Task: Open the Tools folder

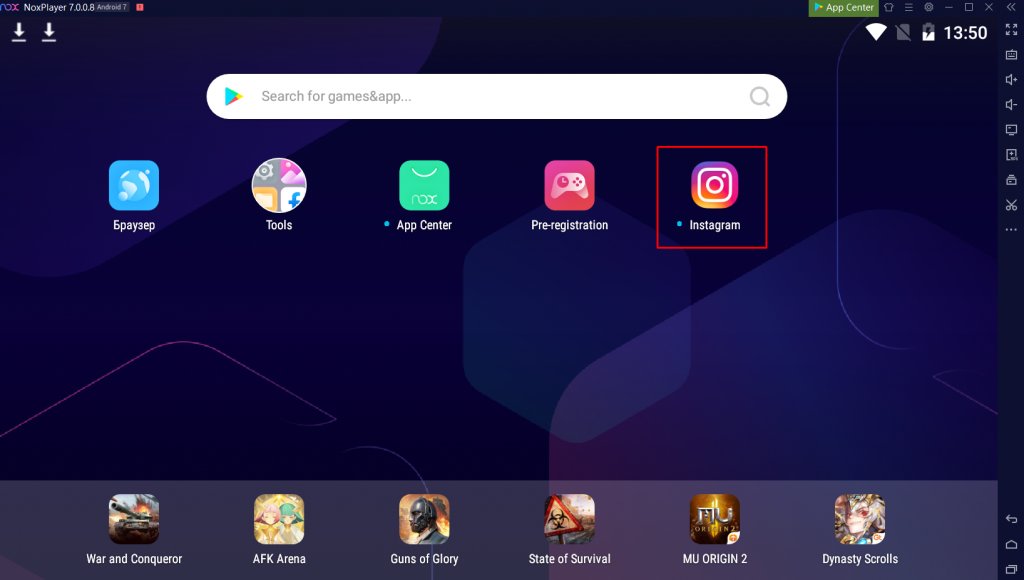Action: click(279, 186)
